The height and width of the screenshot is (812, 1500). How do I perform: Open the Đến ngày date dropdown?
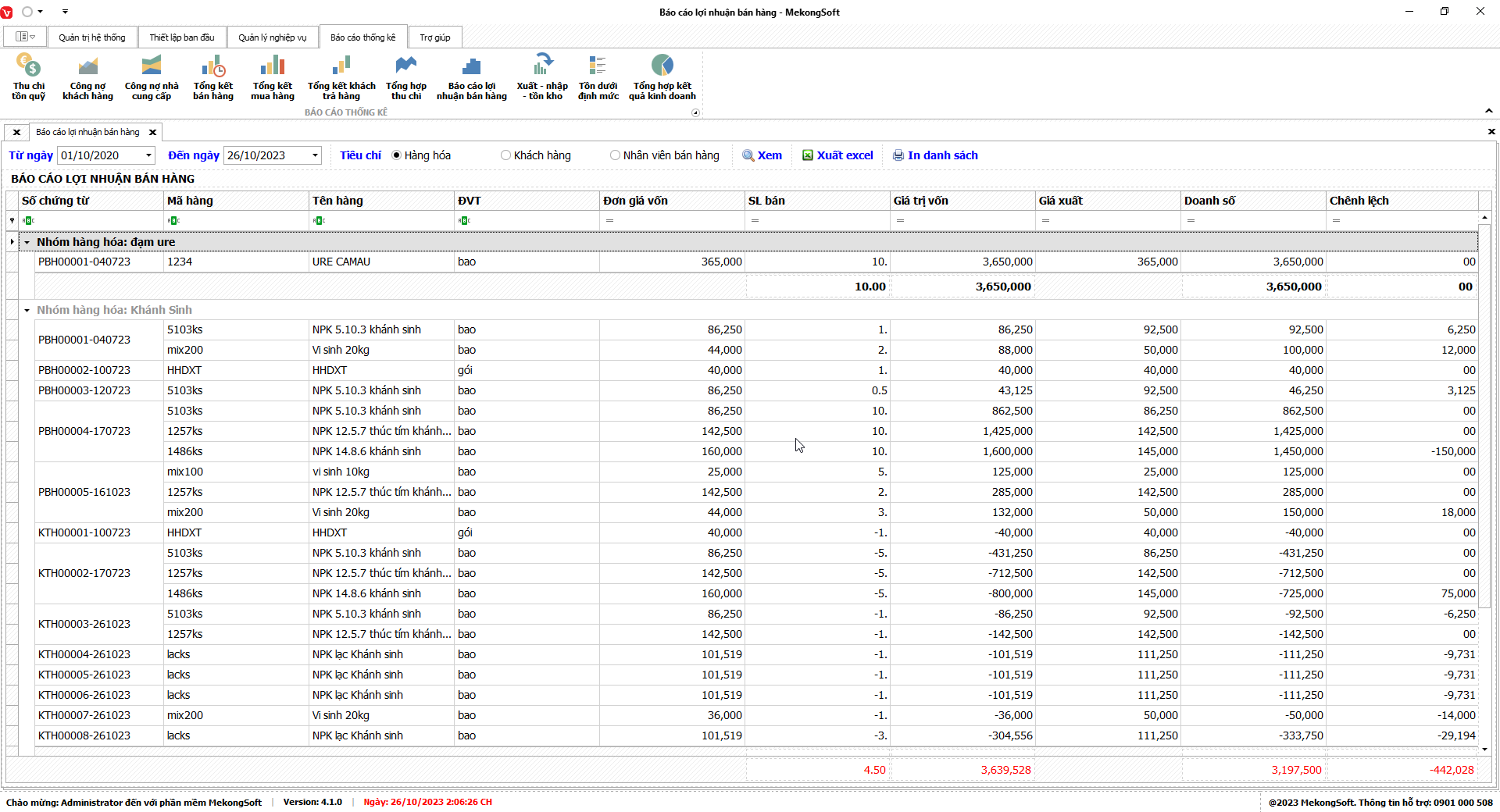(315, 155)
